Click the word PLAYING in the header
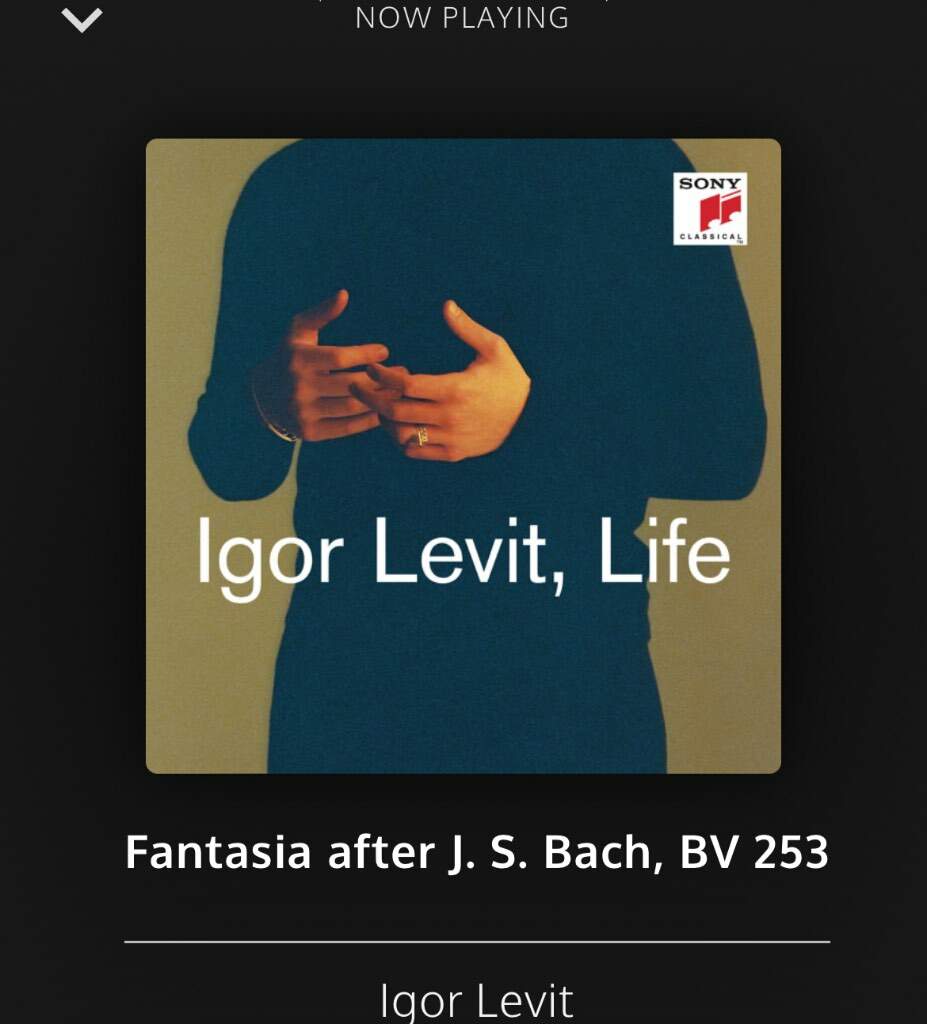Image resolution: width=927 pixels, height=1024 pixels. point(506,18)
